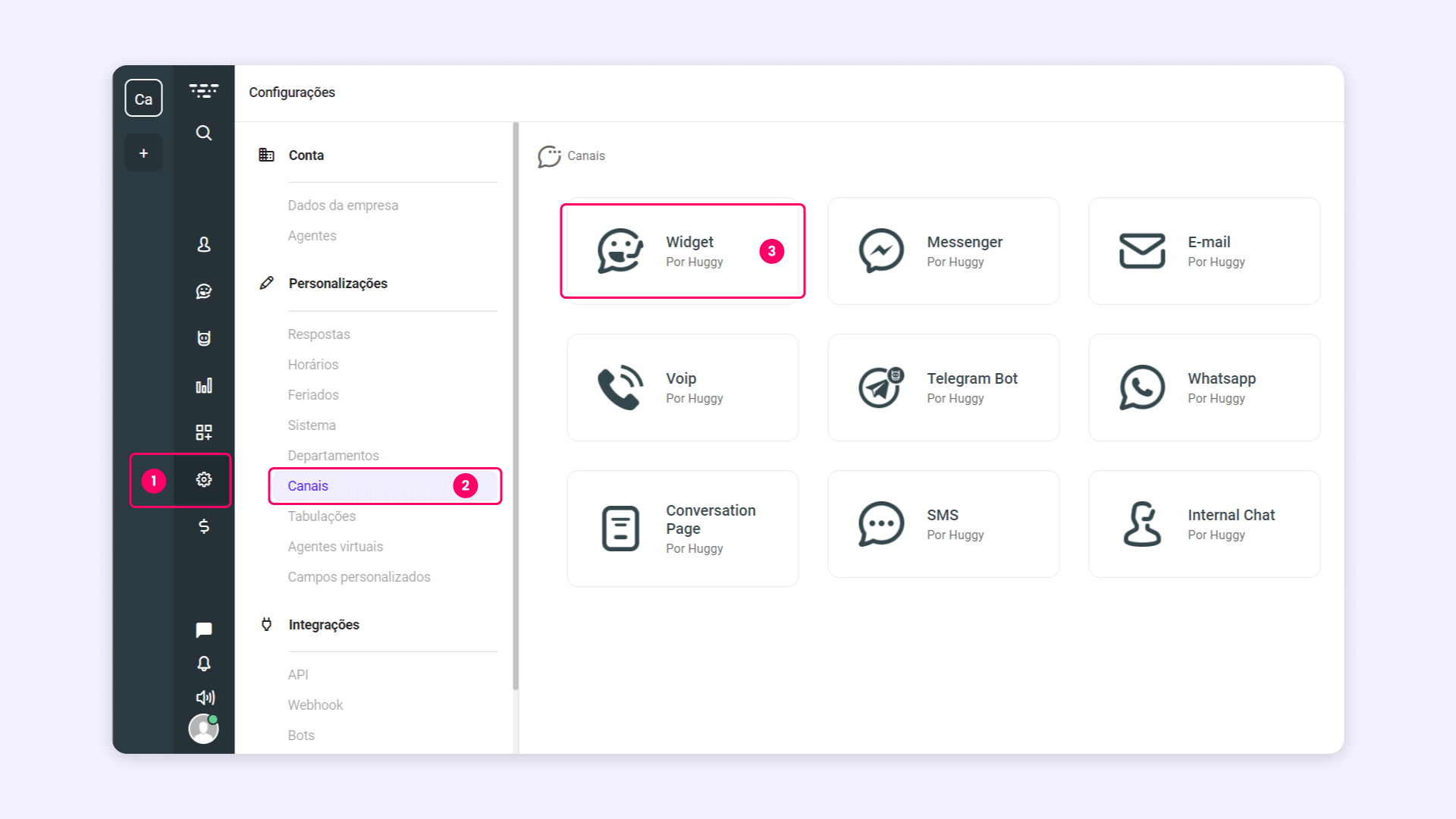Open Campos personalizados settings entry
This screenshot has height=819, width=1456.
pos(359,577)
